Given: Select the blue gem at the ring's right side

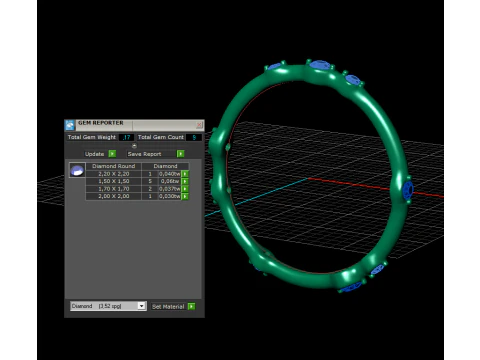Looking at the screenshot, I should 408,190.
